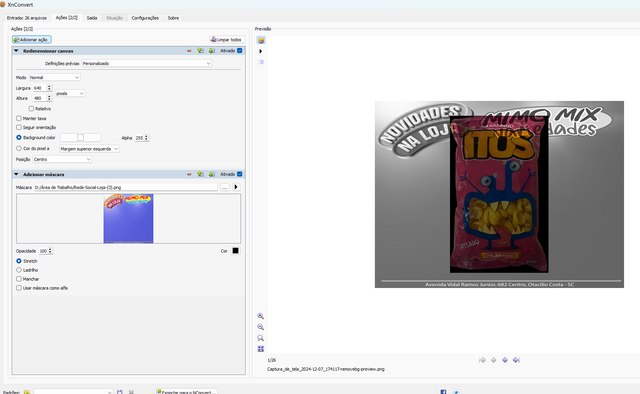Click the Altura height value field
The height and width of the screenshot is (394, 640).
40,98
